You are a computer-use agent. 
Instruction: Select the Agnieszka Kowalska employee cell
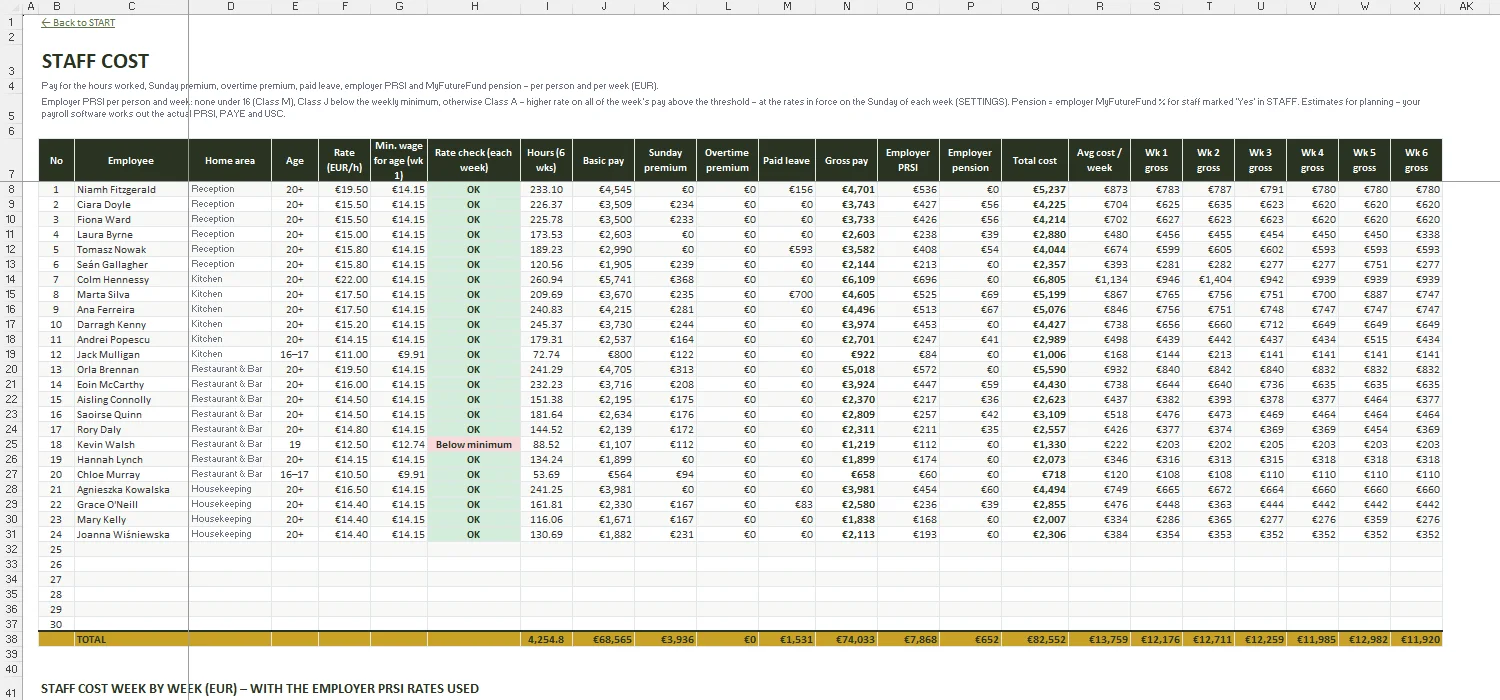131,489
